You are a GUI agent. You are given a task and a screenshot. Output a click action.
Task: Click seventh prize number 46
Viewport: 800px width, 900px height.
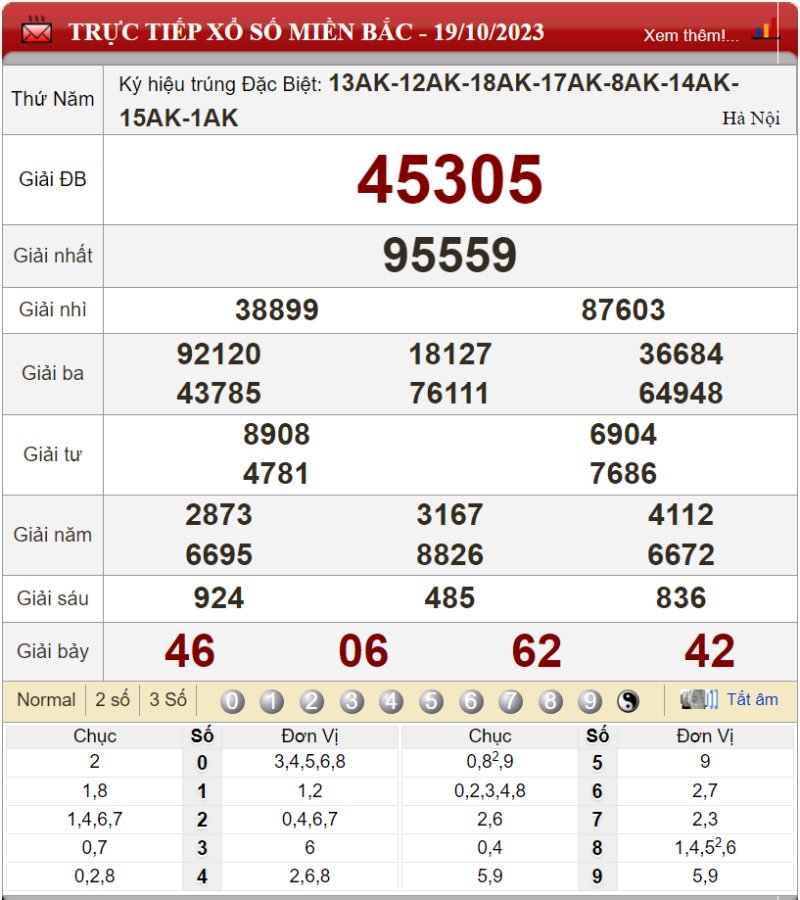pyautogui.click(x=190, y=651)
